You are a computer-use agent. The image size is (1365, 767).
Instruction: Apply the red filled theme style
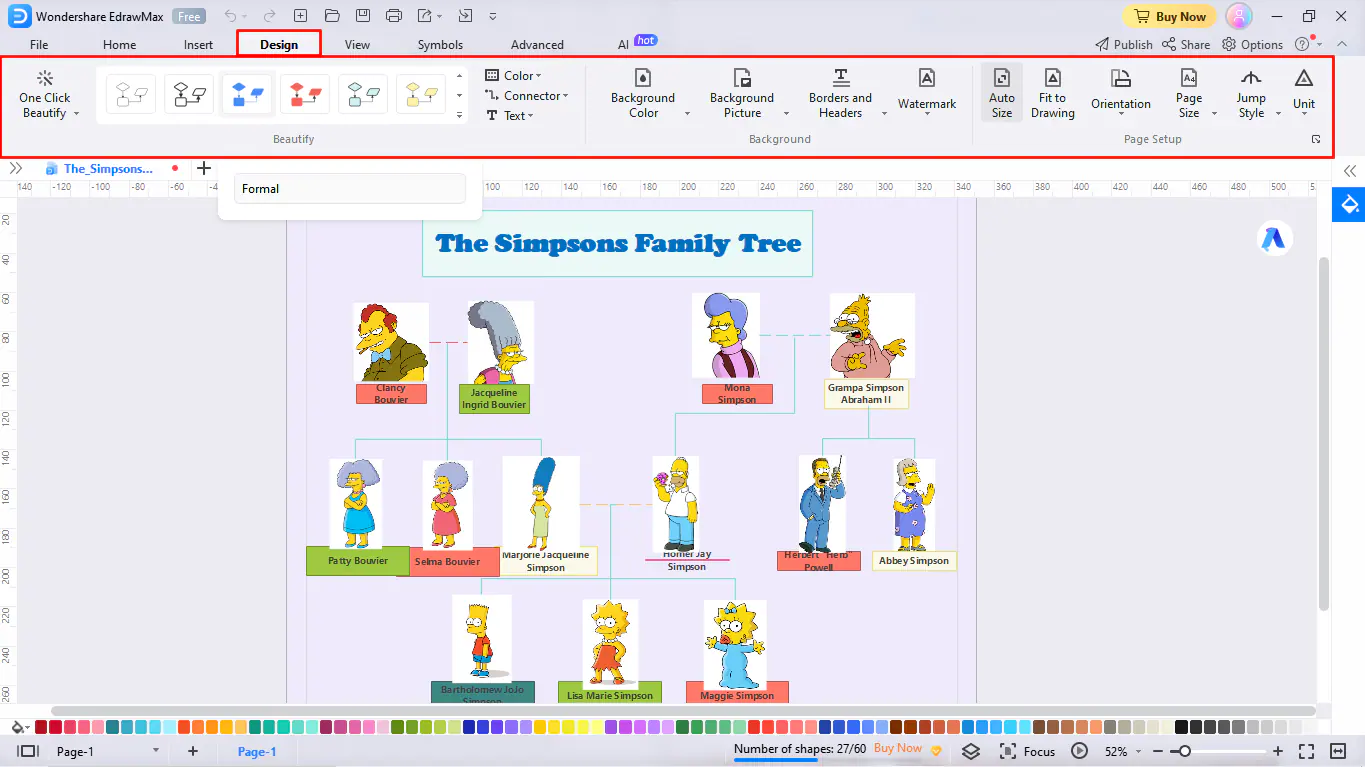pyautogui.click(x=305, y=95)
